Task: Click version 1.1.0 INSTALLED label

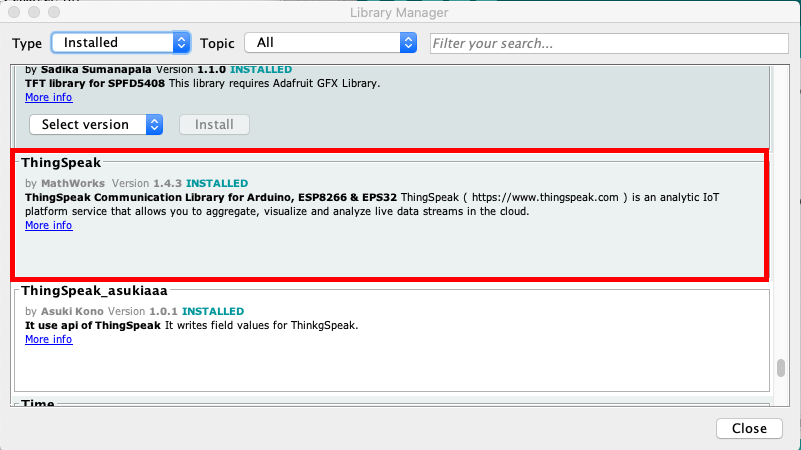Action: 245,69
